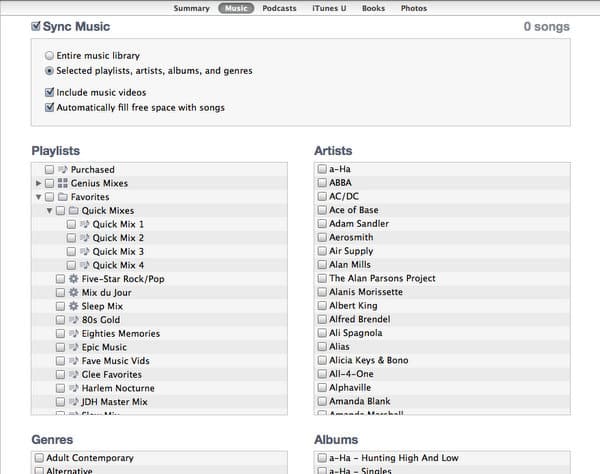Click the Eighties Memories playlist icon
Image resolution: width=600 pixels, height=474 pixels.
pyautogui.click(x=73, y=334)
